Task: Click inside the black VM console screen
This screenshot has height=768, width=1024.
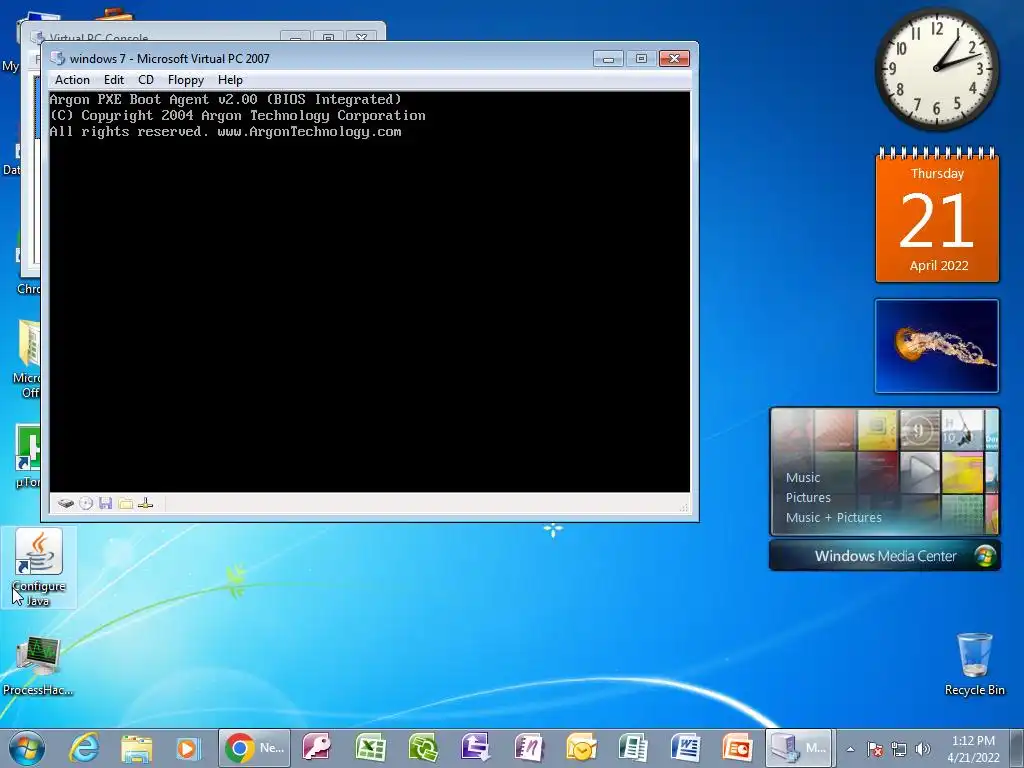Action: 370,291
